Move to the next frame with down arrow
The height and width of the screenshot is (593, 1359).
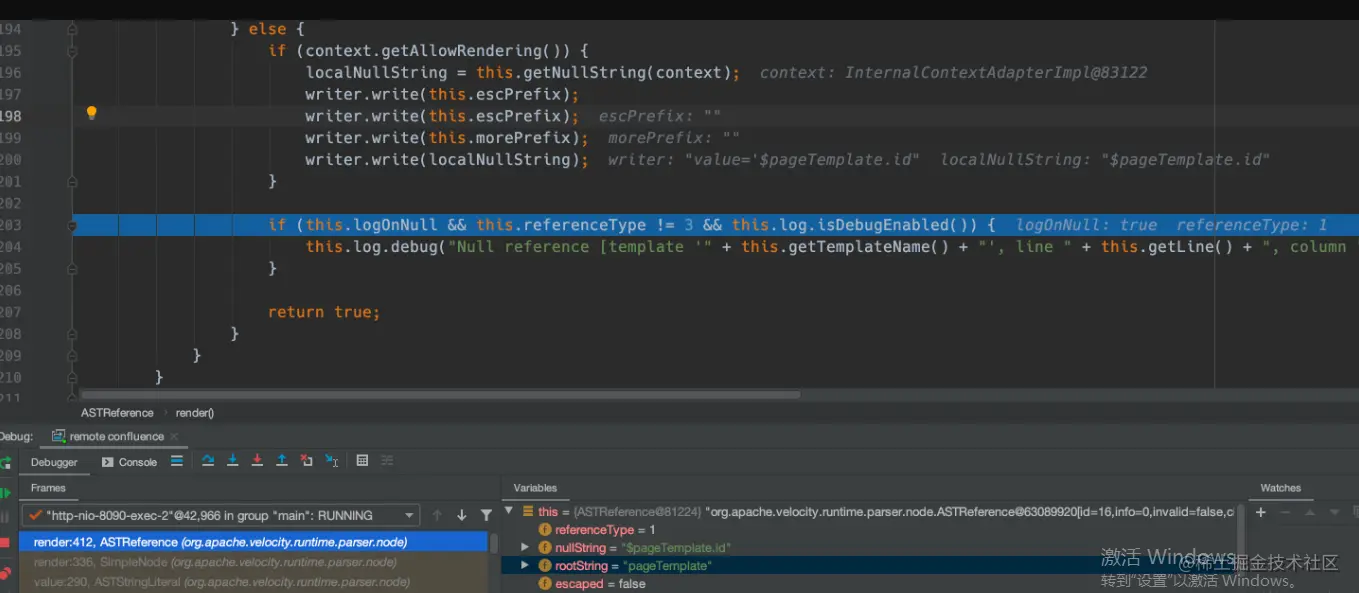click(462, 515)
